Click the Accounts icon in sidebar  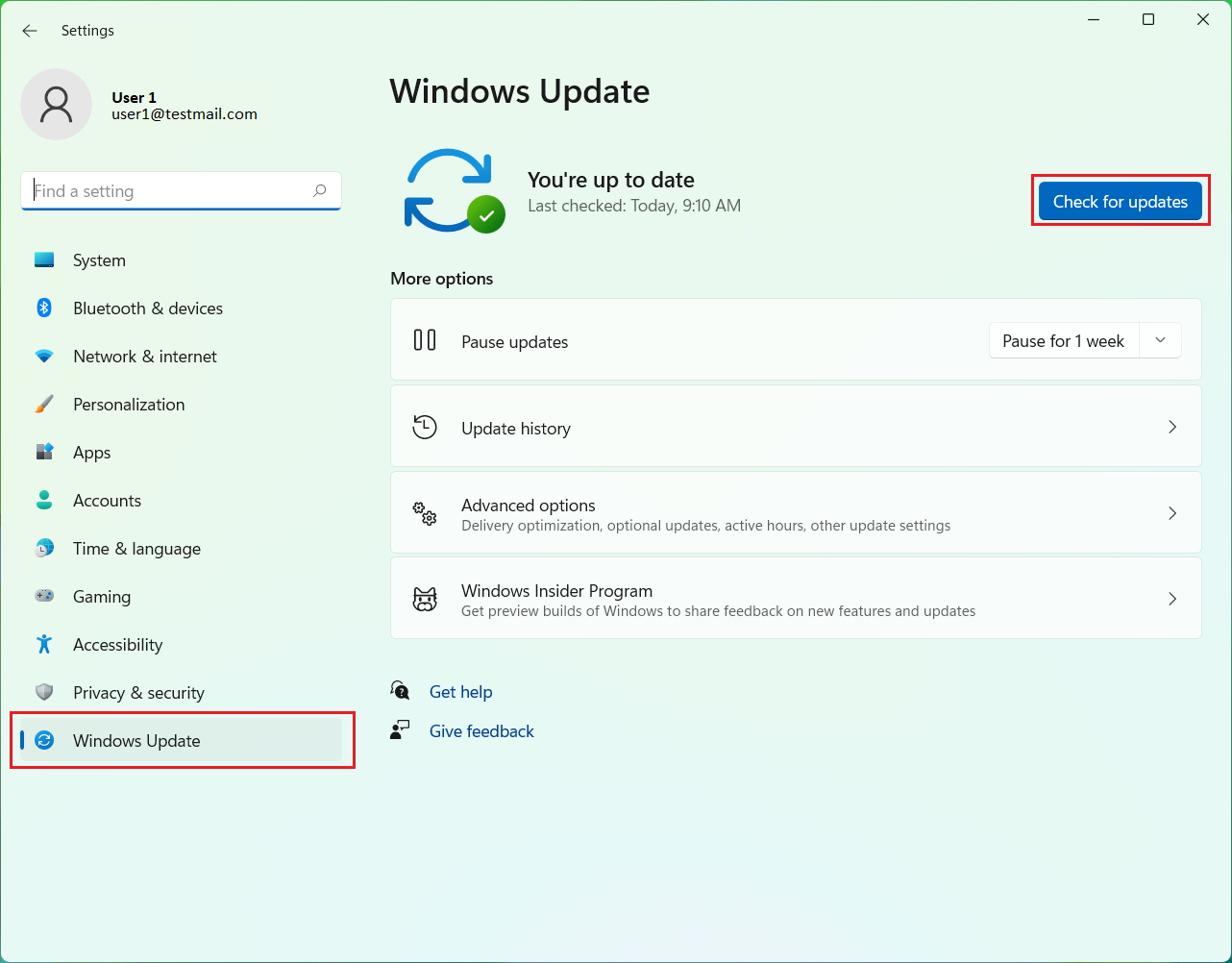(44, 500)
